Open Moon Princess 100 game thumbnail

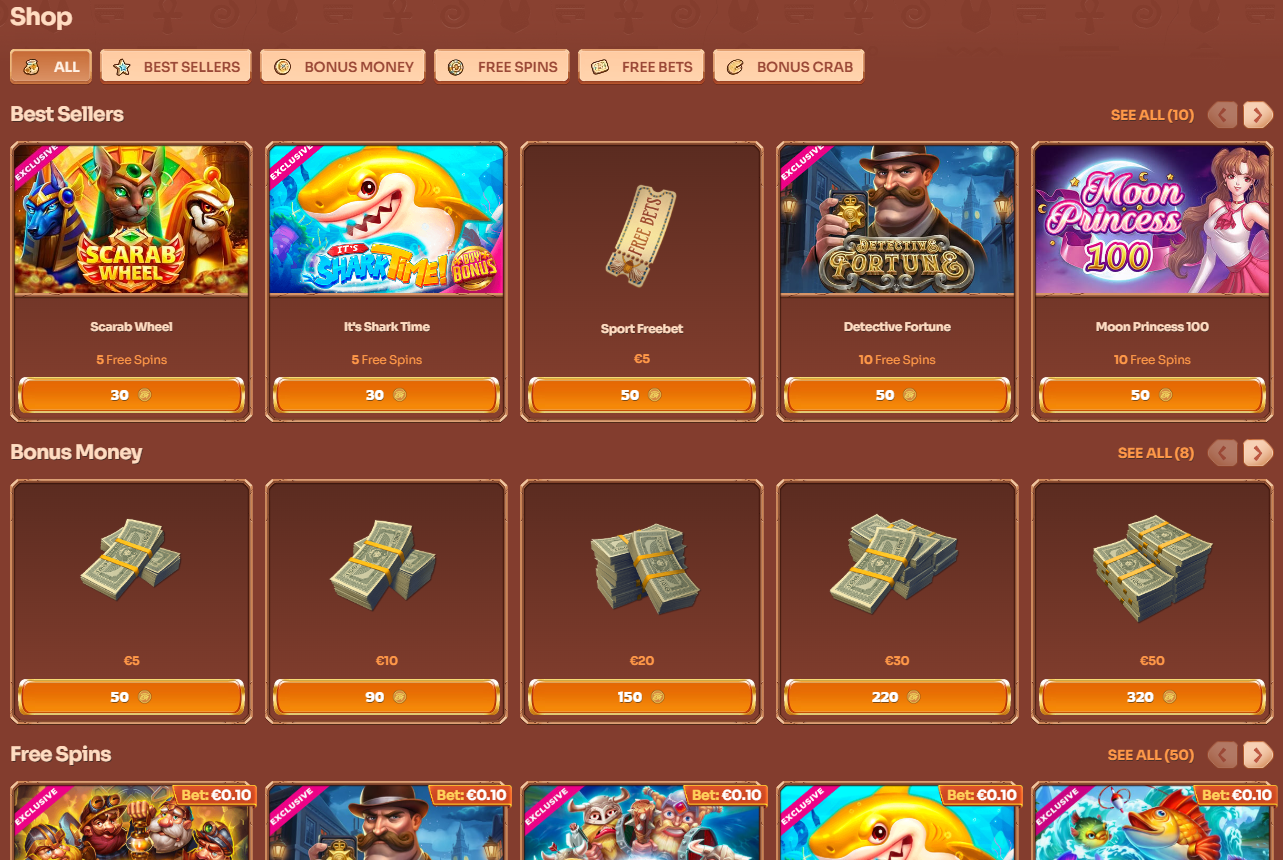[1152, 220]
